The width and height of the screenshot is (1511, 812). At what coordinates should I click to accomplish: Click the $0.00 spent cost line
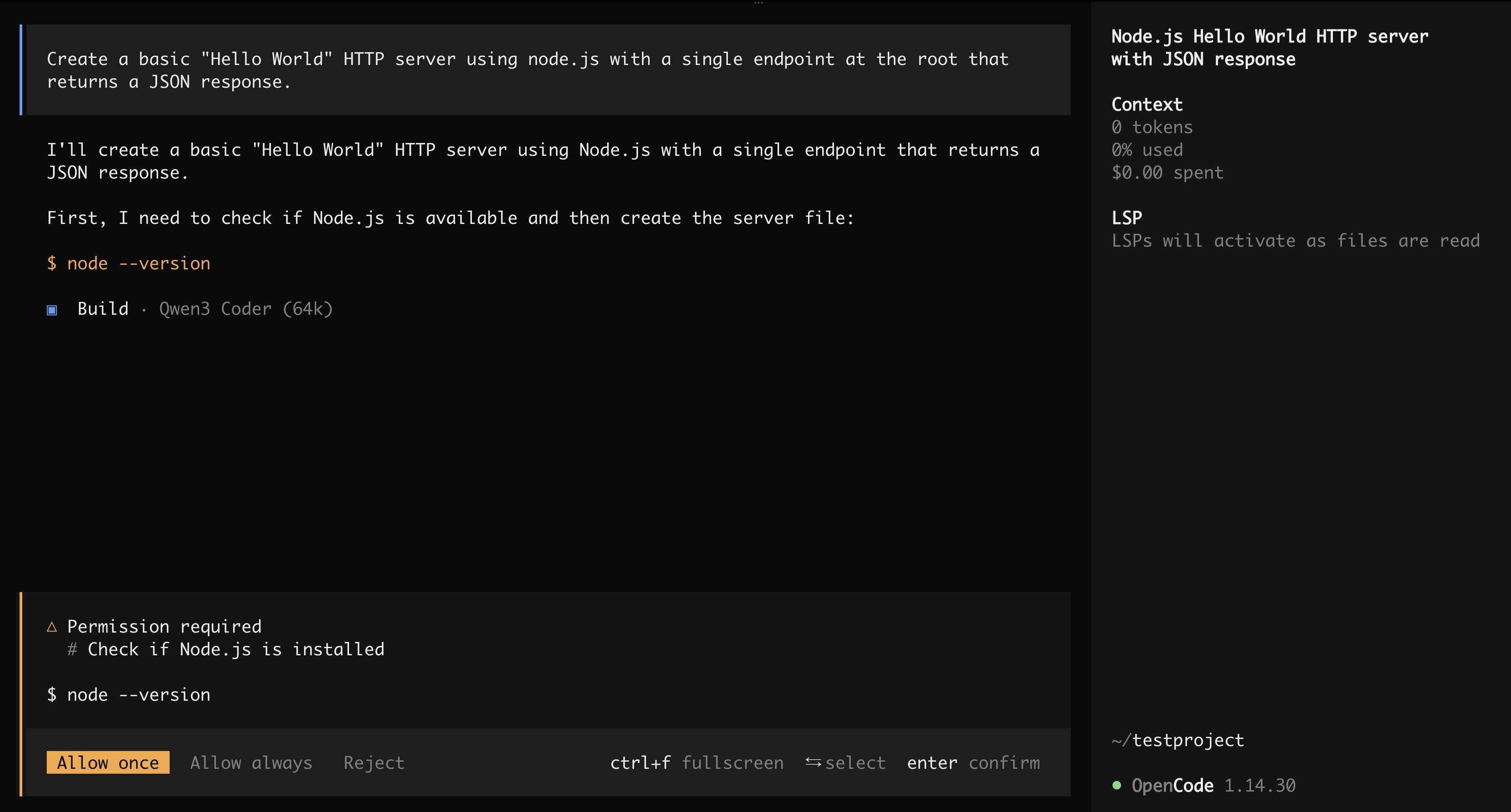click(1167, 172)
